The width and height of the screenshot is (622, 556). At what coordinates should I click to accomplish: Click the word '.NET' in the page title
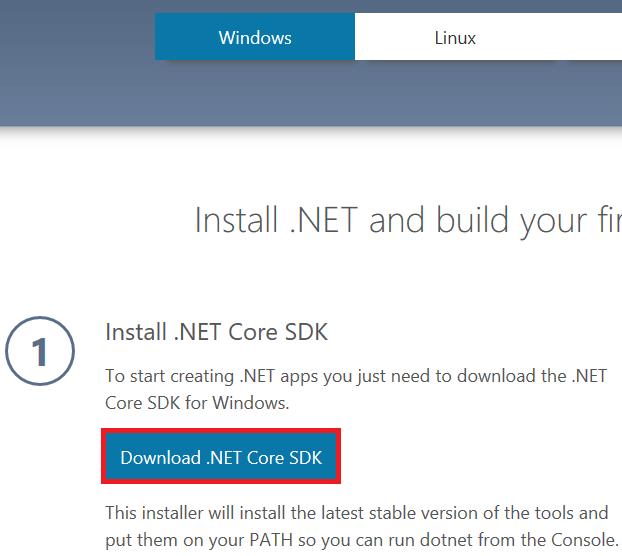click(x=324, y=220)
